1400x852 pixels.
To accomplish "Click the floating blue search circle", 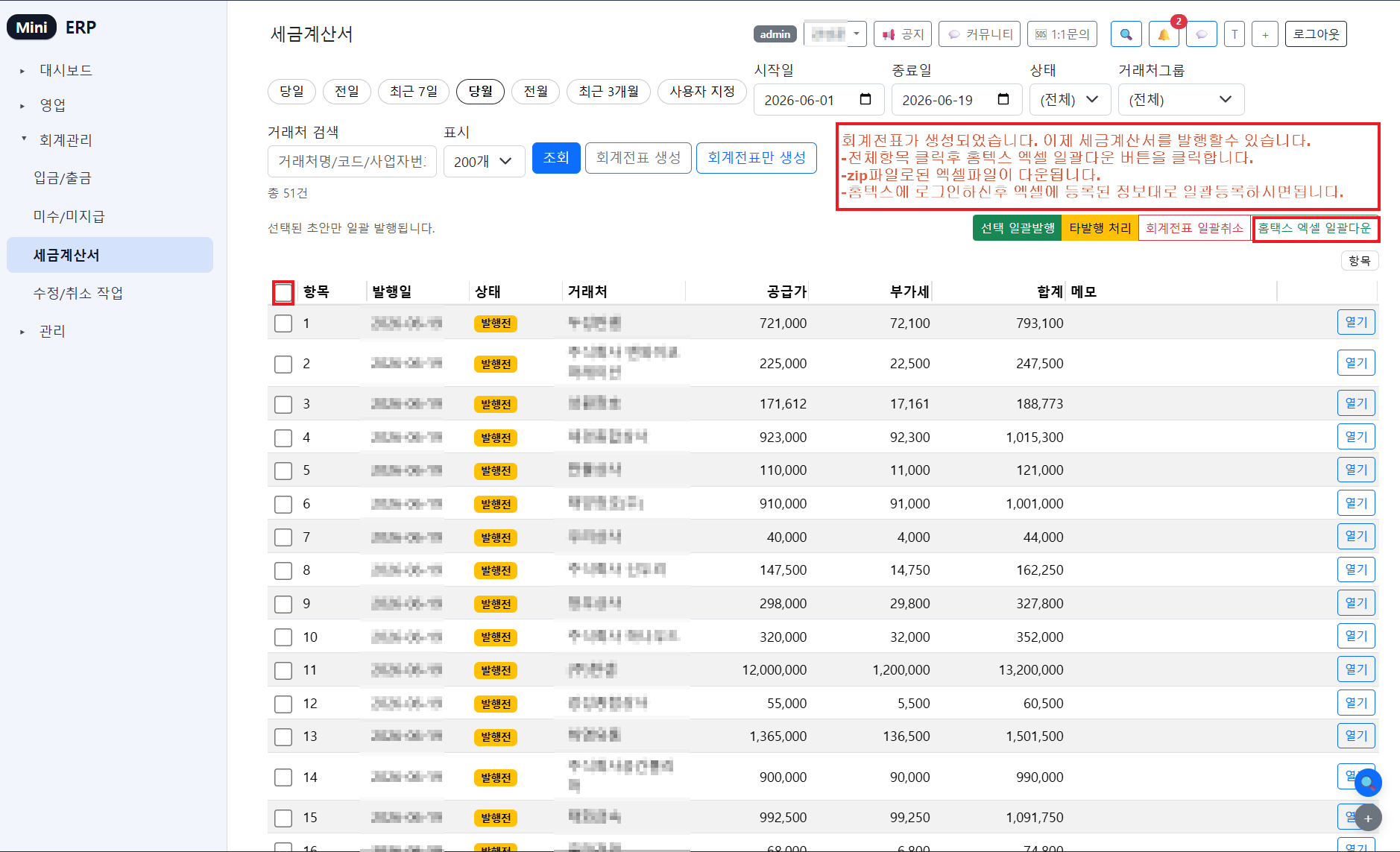I will pos(1368,783).
